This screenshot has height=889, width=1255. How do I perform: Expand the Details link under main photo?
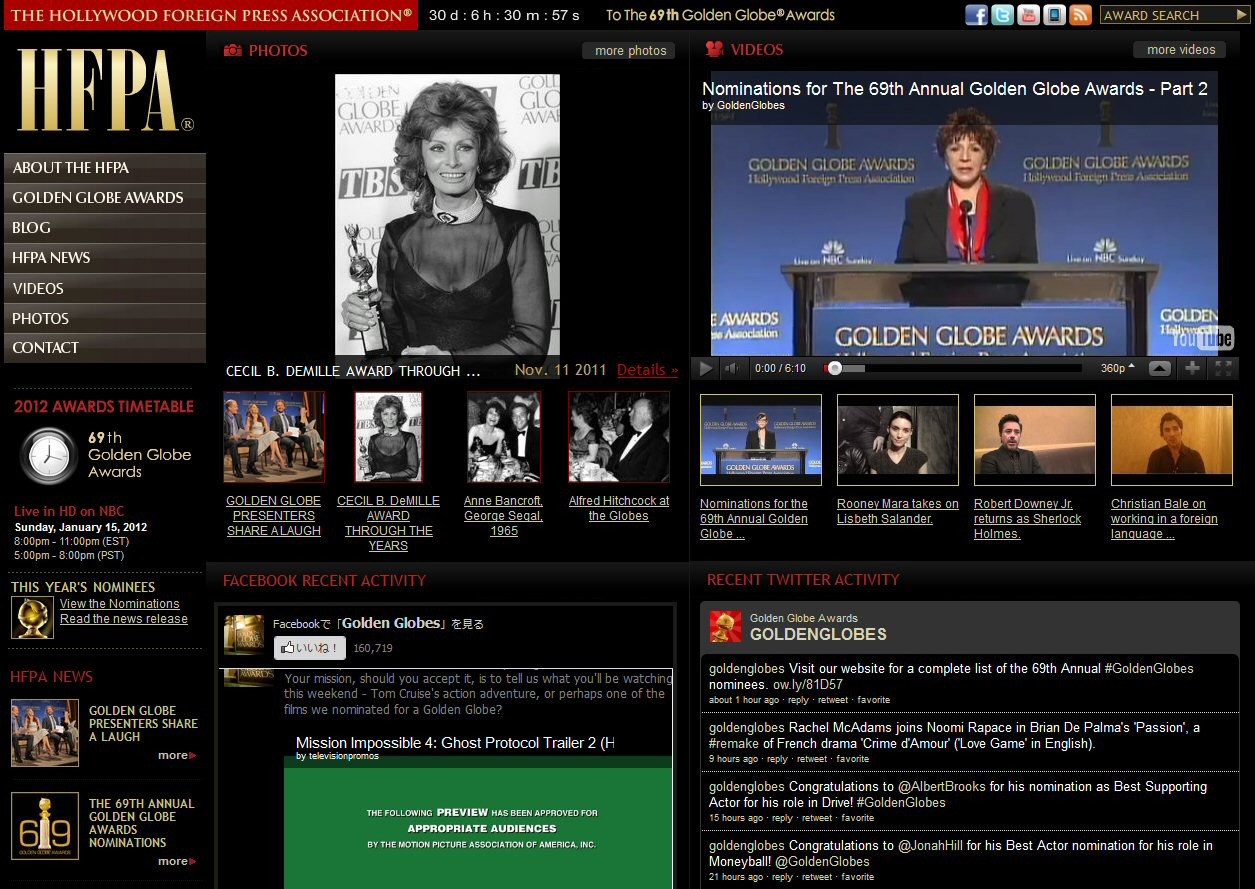(x=646, y=370)
